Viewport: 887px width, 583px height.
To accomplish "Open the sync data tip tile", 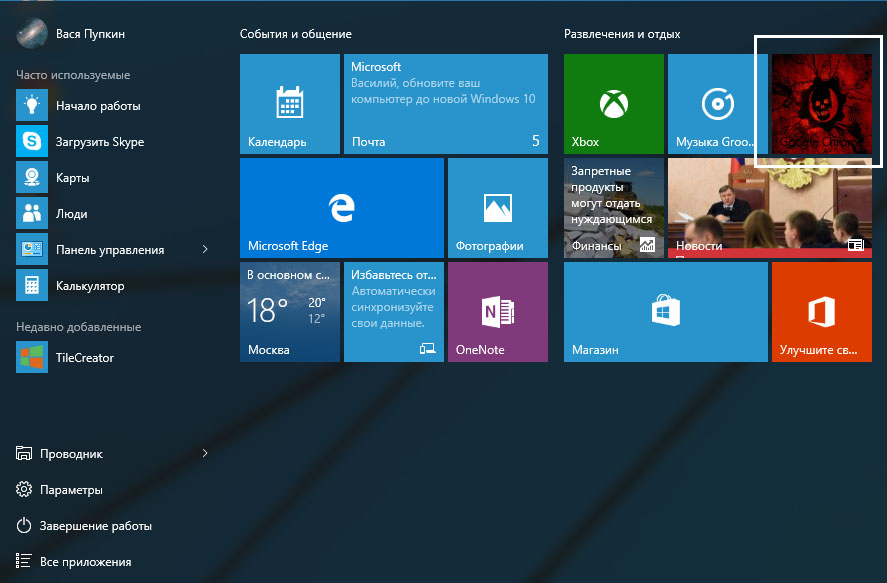I will [x=394, y=312].
